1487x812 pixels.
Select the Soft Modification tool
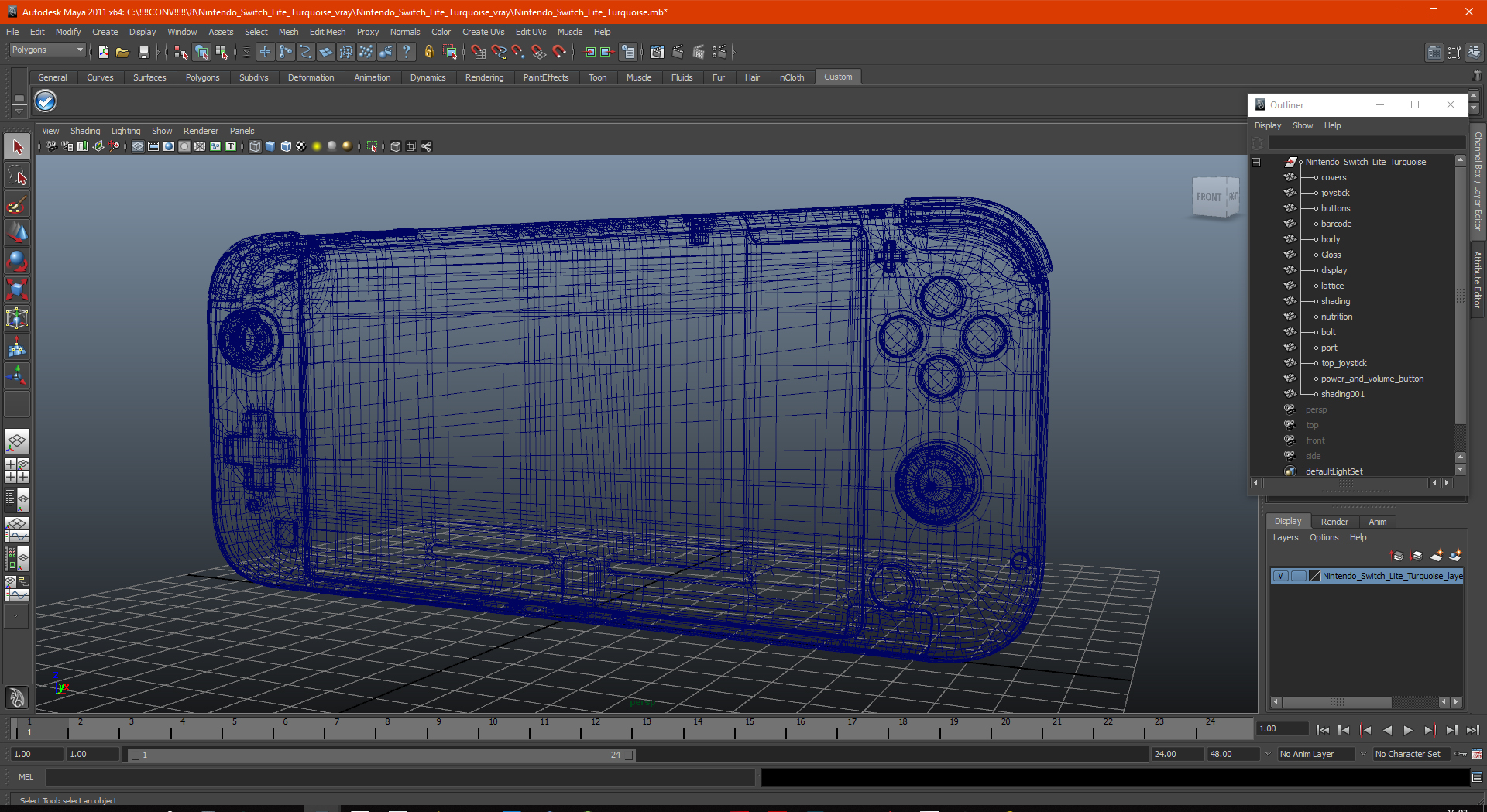point(17,348)
